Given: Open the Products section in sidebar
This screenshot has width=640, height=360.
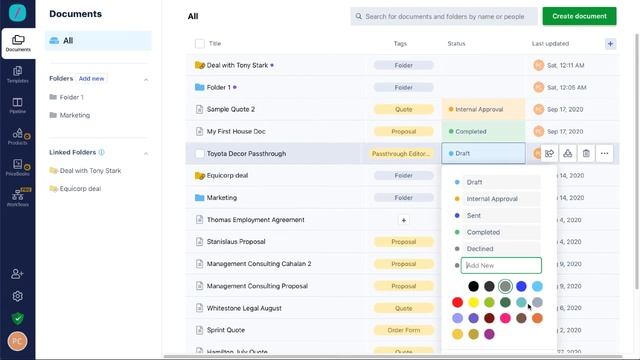Looking at the screenshot, I should [18, 136].
